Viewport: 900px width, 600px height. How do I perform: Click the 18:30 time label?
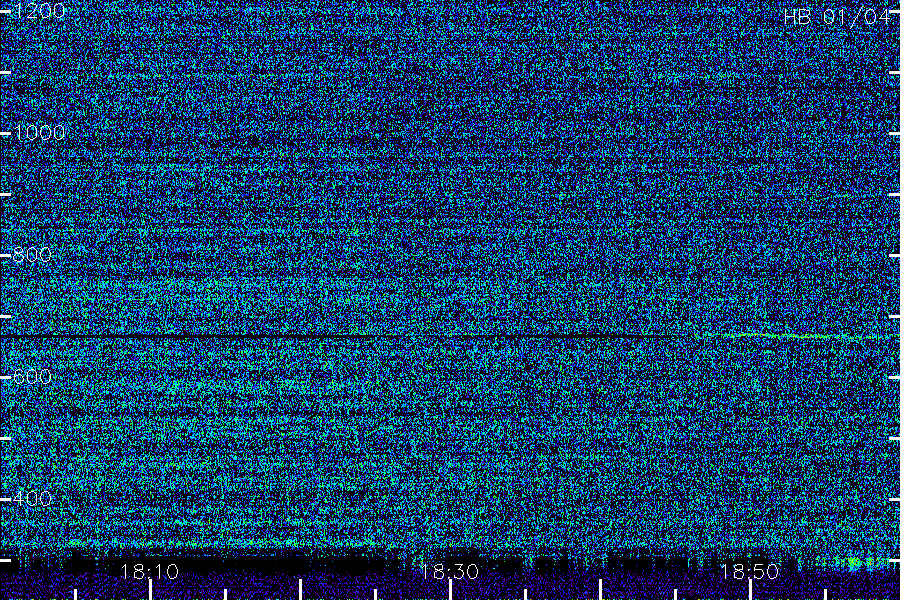[450, 571]
